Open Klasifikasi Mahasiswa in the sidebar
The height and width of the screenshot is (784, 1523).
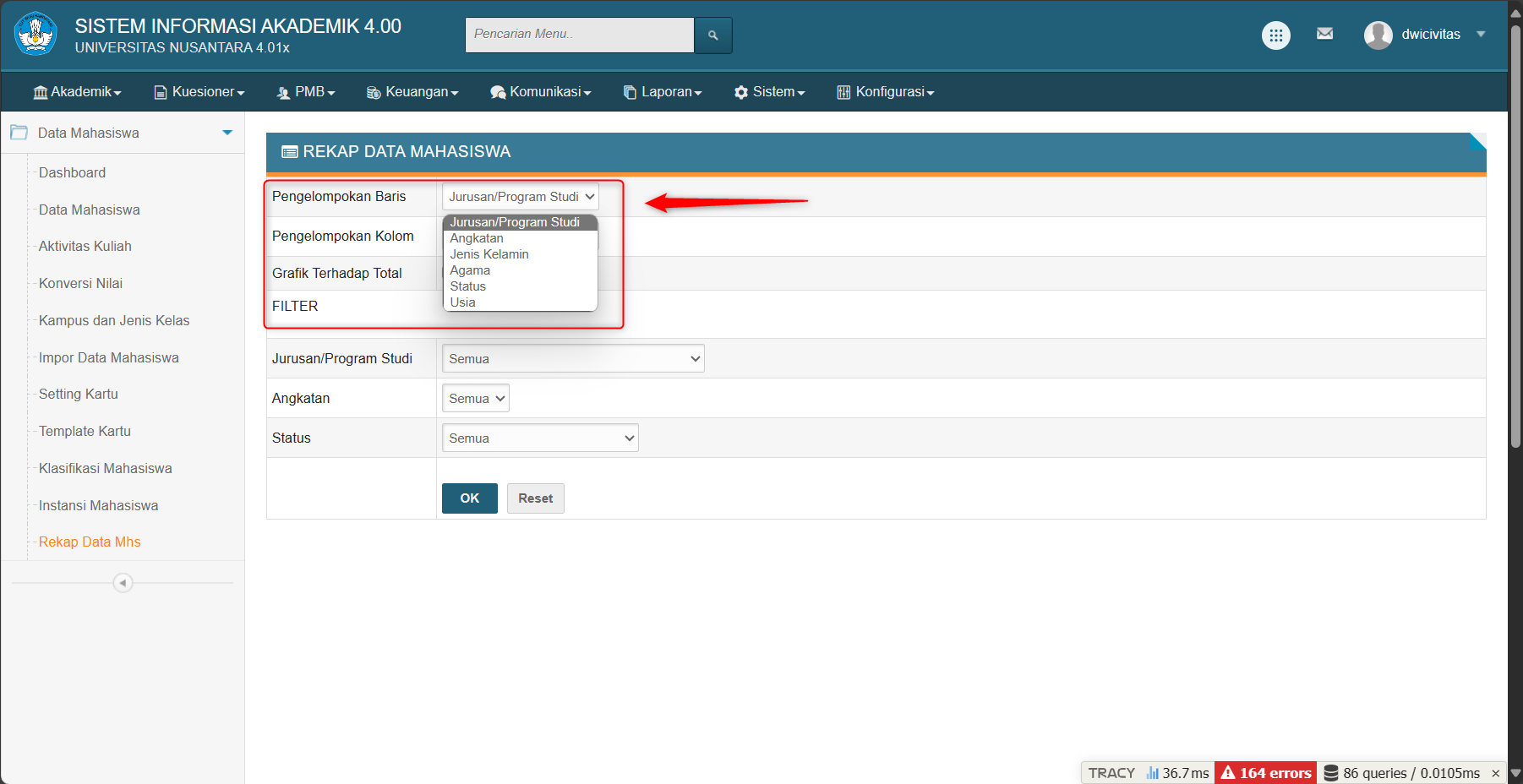click(105, 468)
